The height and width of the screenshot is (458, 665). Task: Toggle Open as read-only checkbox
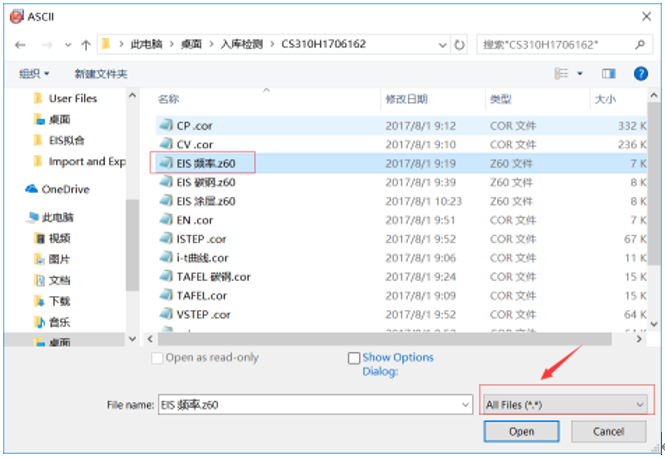click(157, 358)
